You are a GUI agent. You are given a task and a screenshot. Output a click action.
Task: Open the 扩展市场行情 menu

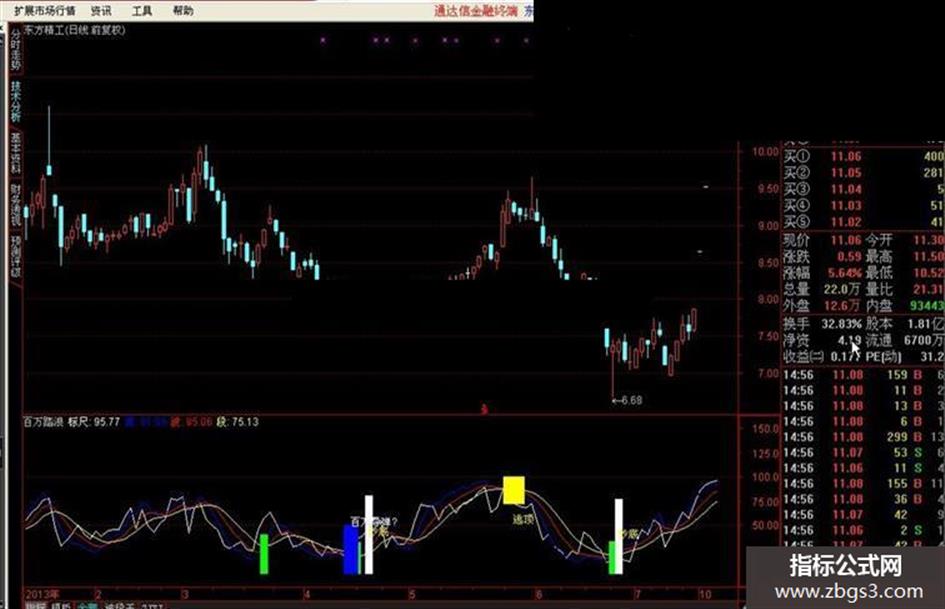(x=45, y=10)
